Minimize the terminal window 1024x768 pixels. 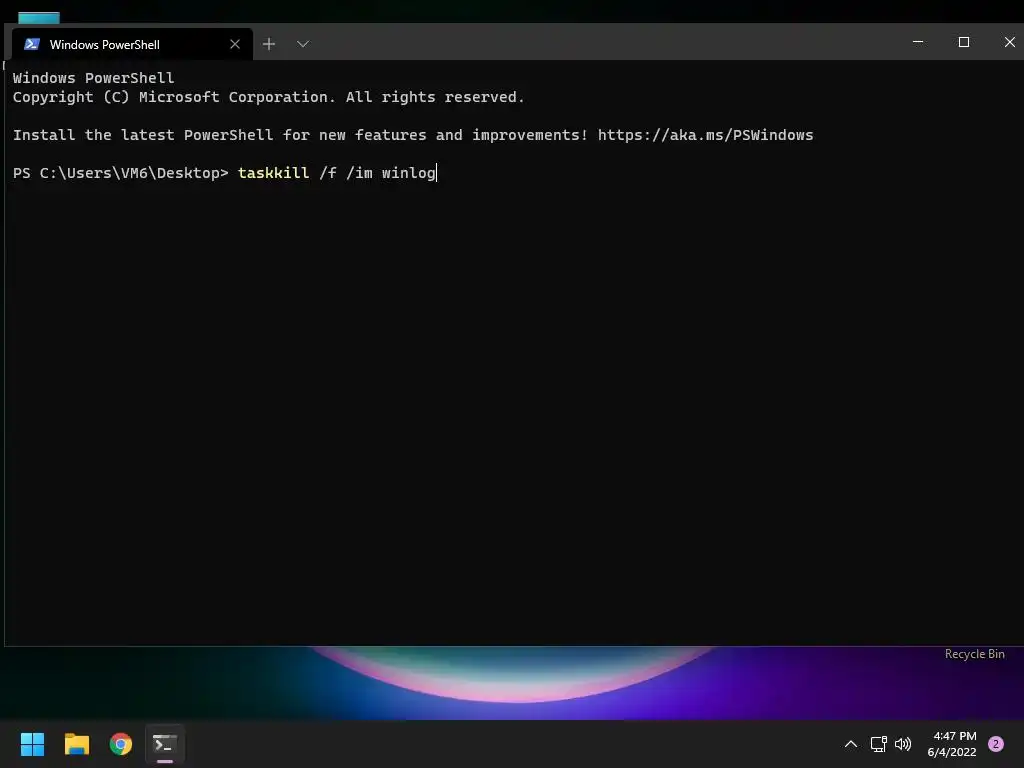click(x=918, y=42)
